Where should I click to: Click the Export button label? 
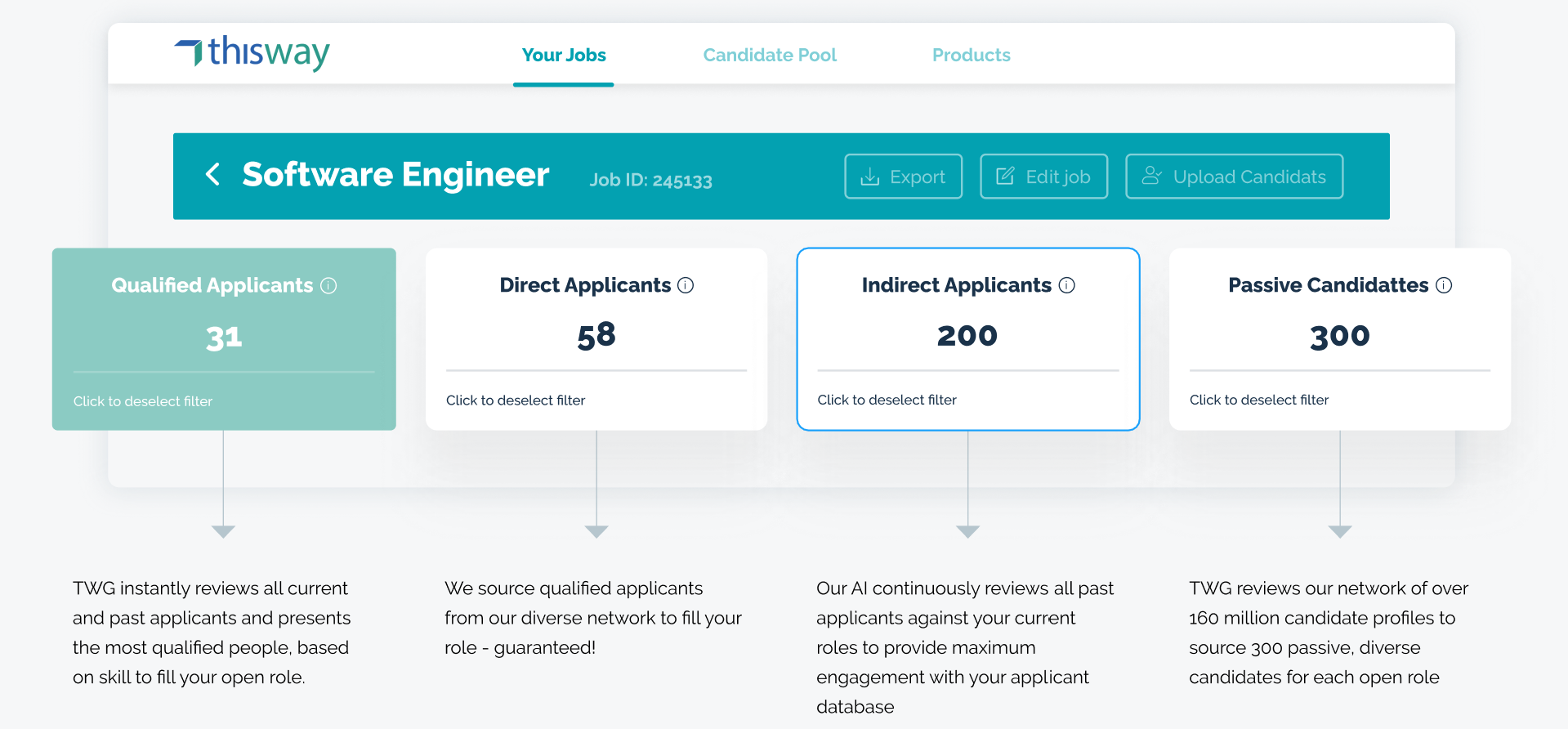pyautogui.click(x=918, y=177)
